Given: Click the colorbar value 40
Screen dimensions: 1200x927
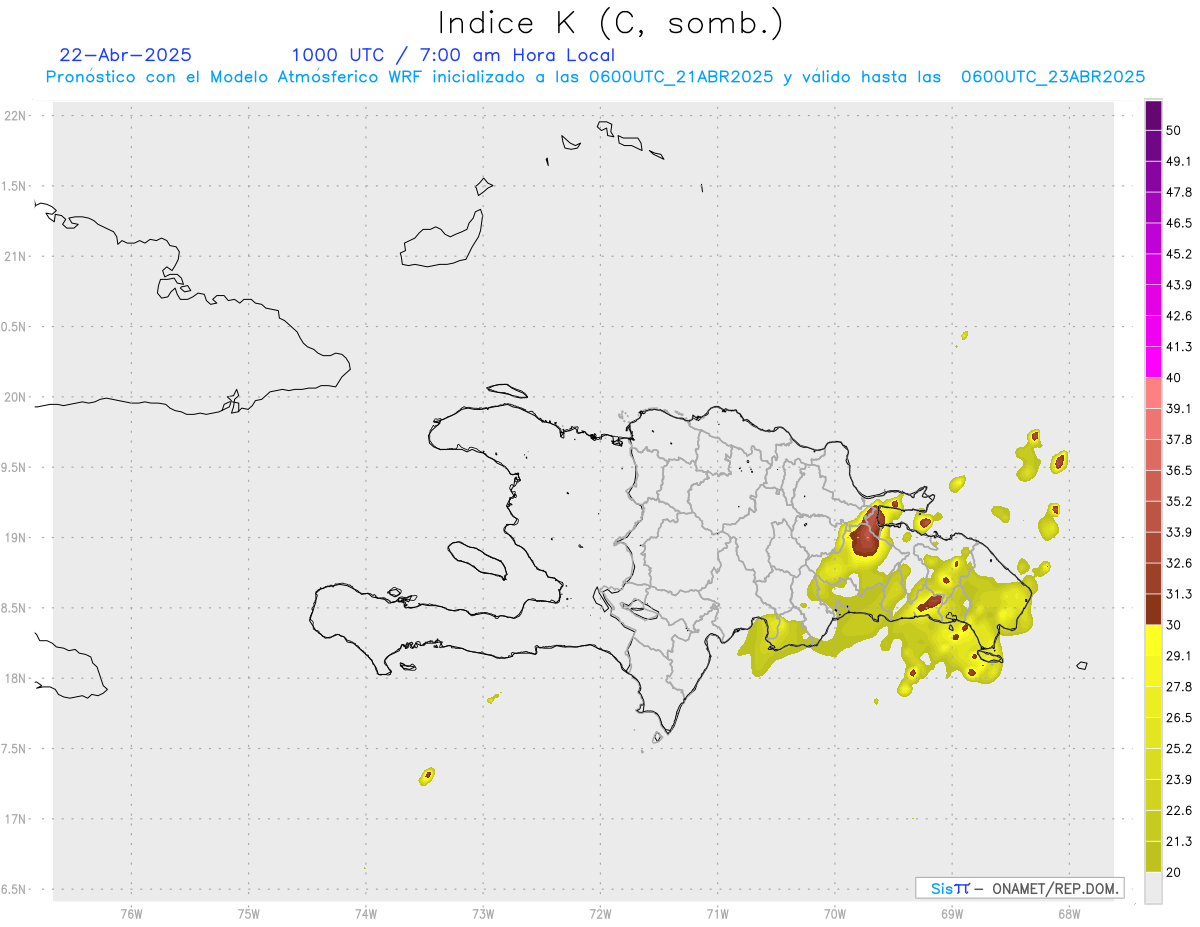Looking at the screenshot, I should 1175,378.
